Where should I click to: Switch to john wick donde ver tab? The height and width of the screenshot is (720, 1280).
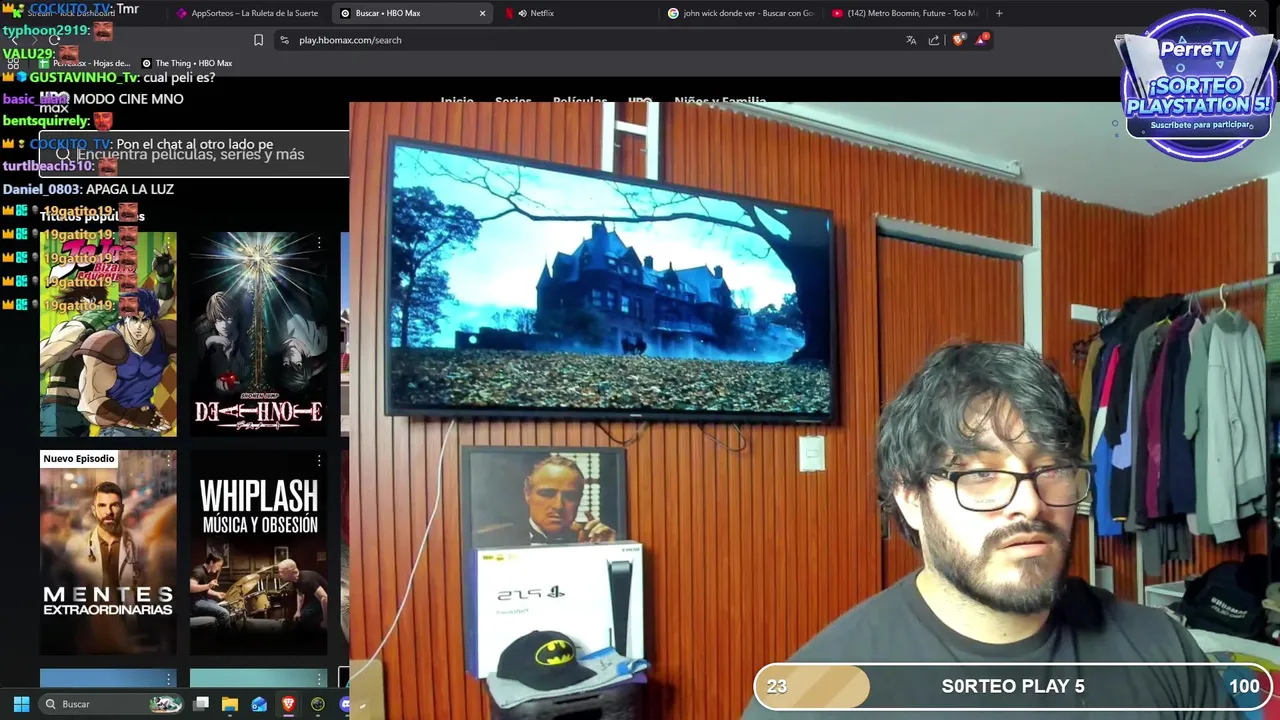[x=742, y=13]
